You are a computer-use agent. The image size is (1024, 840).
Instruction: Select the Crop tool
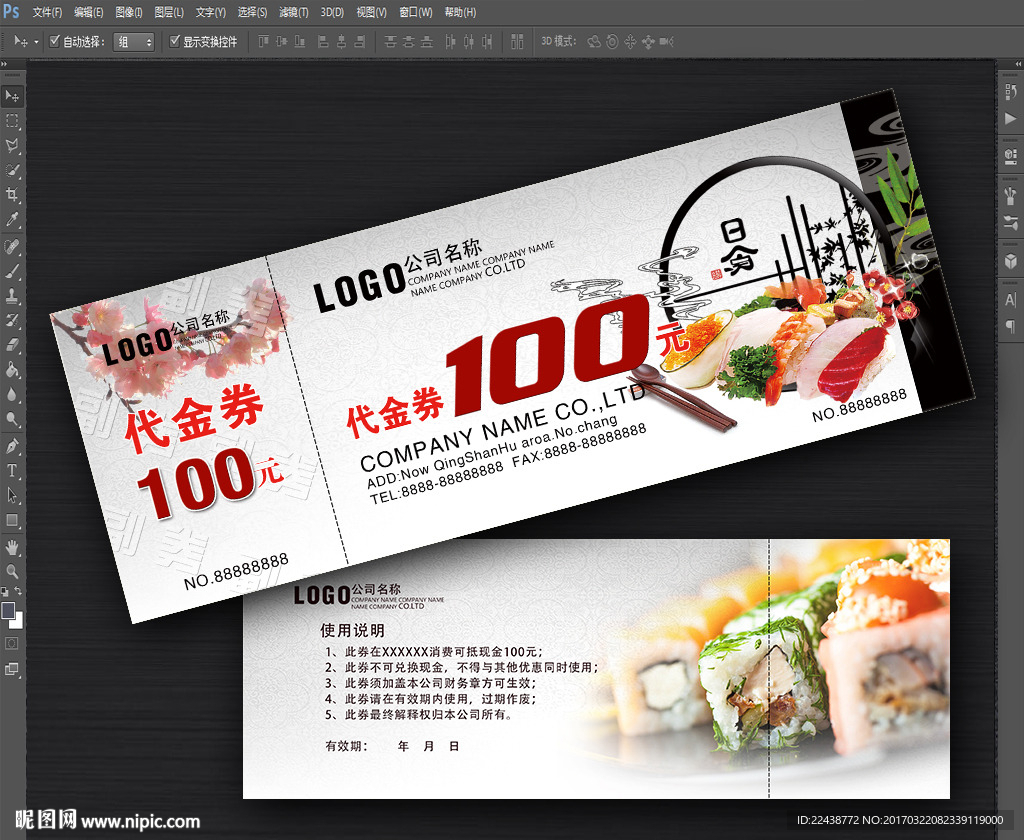click(x=12, y=194)
